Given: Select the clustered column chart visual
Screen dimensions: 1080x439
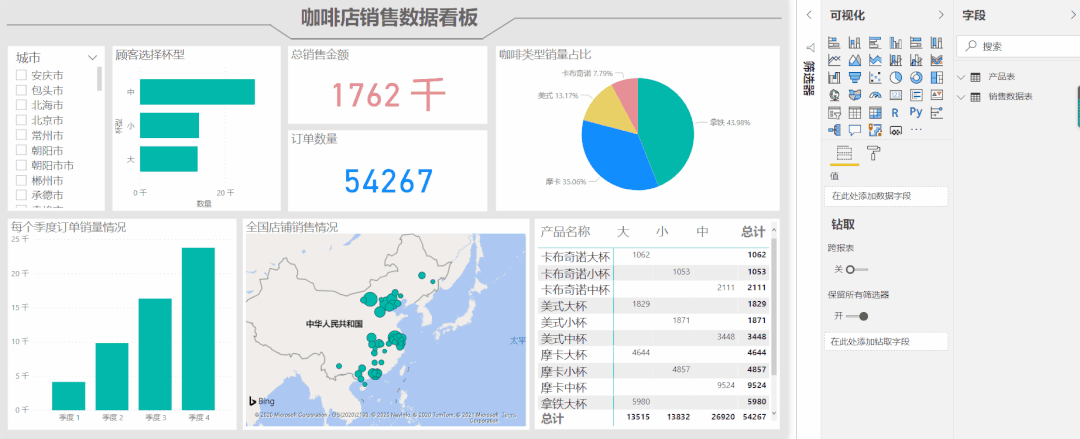Looking at the screenshot, I should pyautogui.click(x=895, y=43).
